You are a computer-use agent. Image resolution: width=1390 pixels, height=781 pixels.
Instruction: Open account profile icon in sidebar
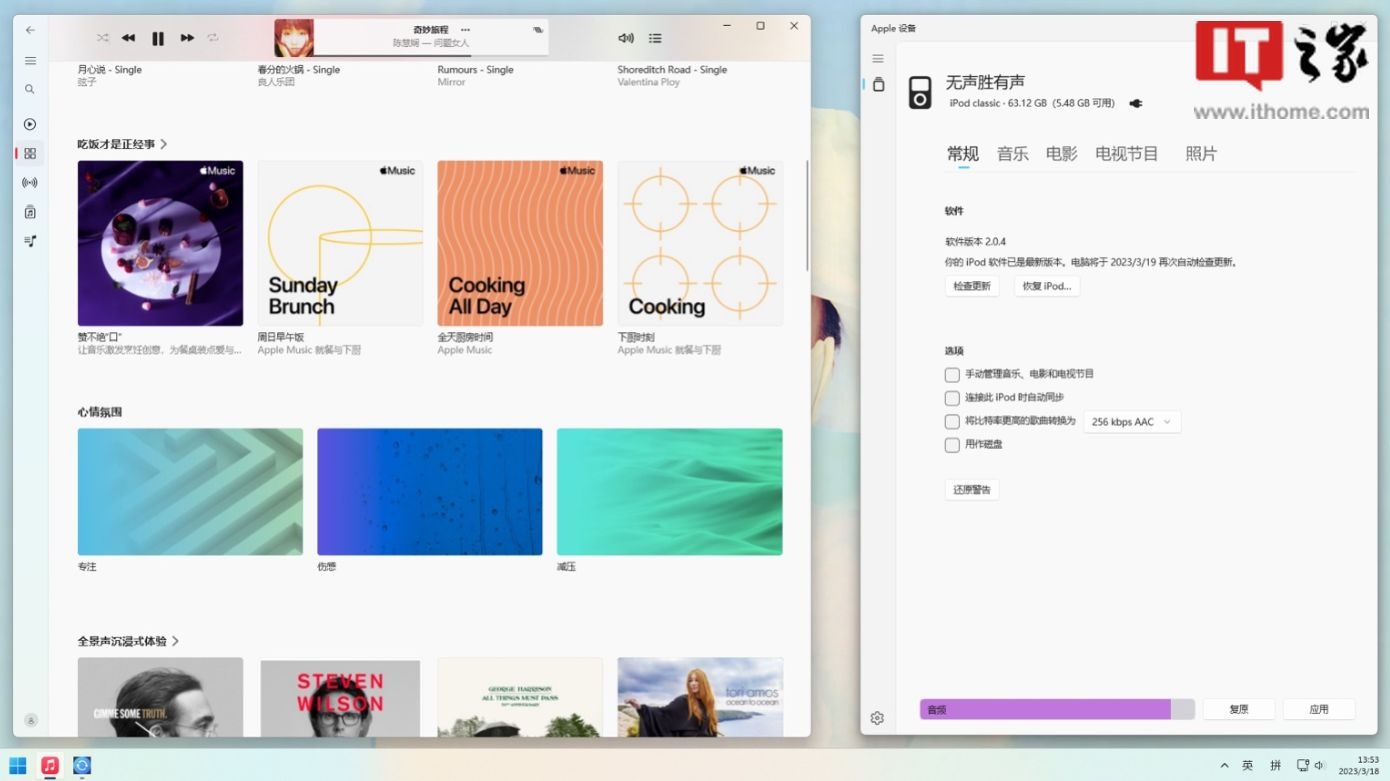click(31, 720)
